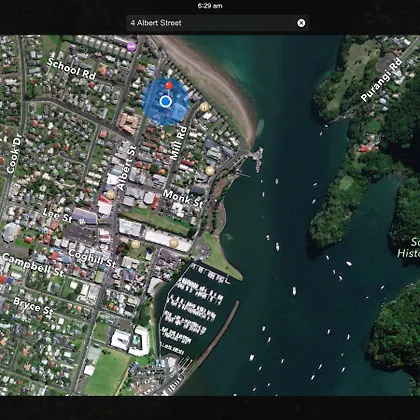Open the restaurant marker beside the beach
The image size is (420, 420).
(x=204, y=107)
